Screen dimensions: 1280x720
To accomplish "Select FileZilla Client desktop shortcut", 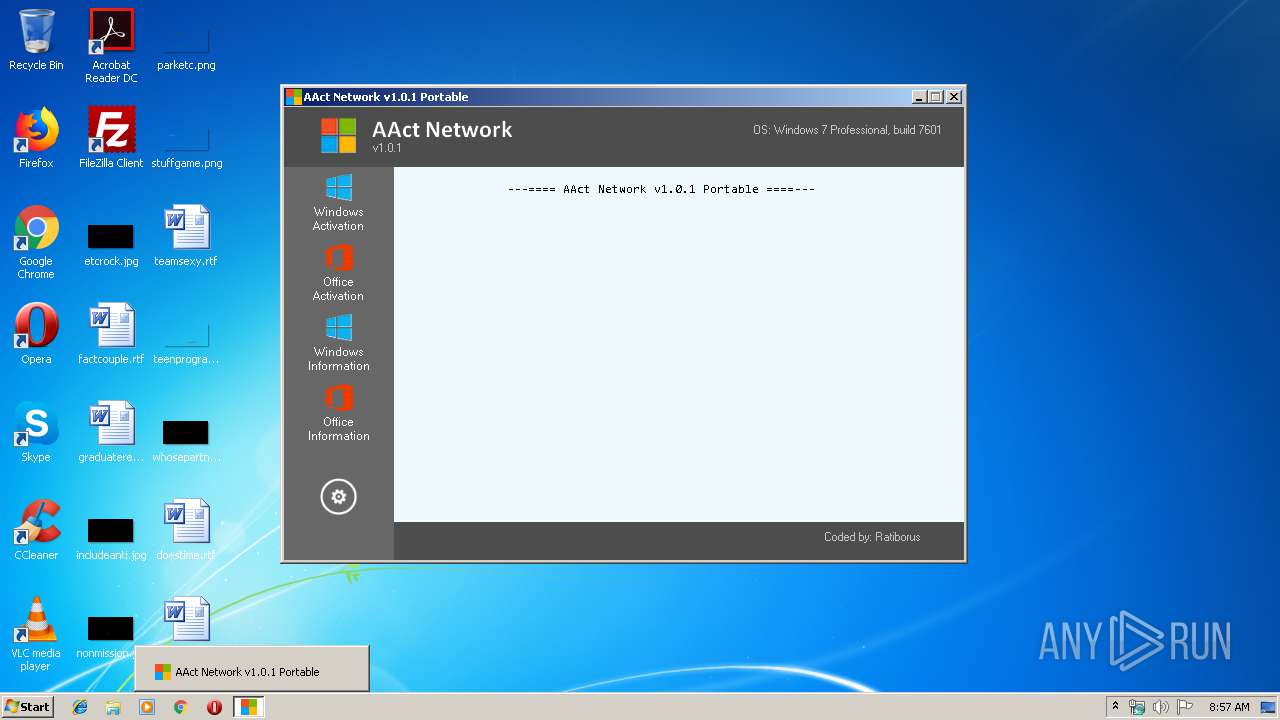I will [111, 138].
